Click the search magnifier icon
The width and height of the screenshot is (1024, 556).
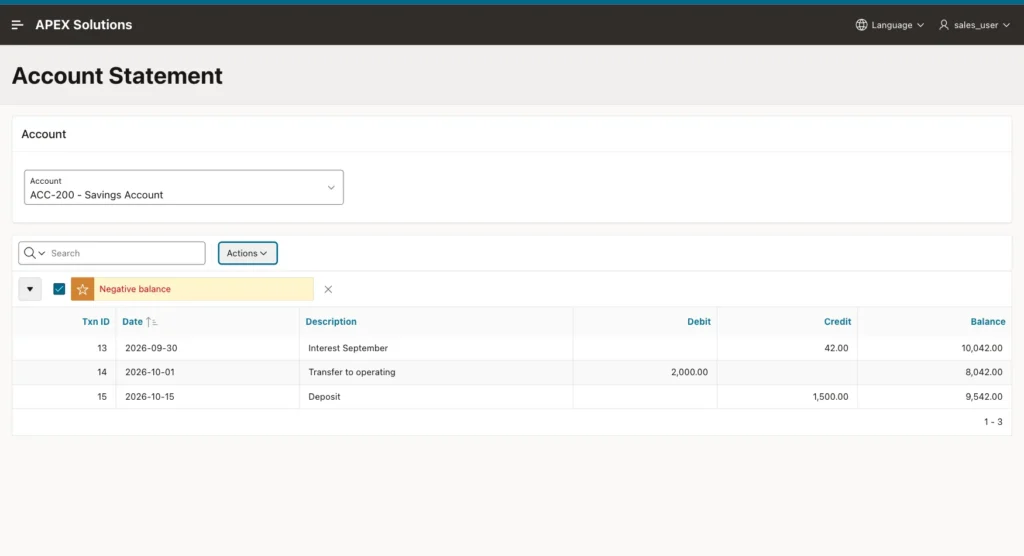(x=29, y=253)
